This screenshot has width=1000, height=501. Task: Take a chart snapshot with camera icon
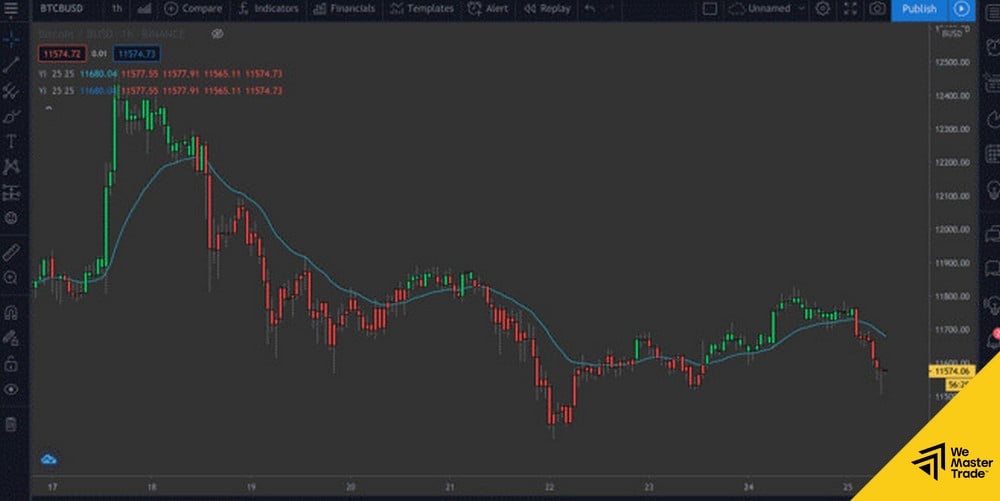(x=877, y=9)
